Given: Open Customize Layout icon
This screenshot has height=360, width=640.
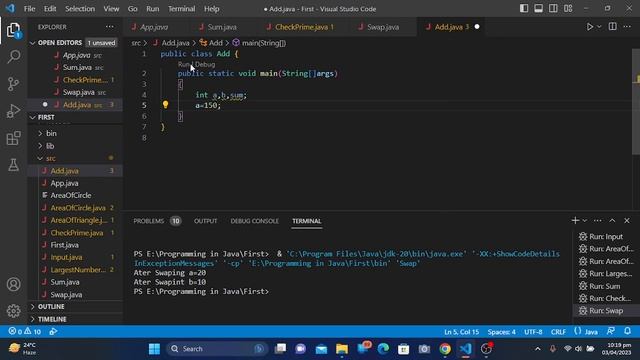Looking at the screenshot, I should click(x=568, y=9).
